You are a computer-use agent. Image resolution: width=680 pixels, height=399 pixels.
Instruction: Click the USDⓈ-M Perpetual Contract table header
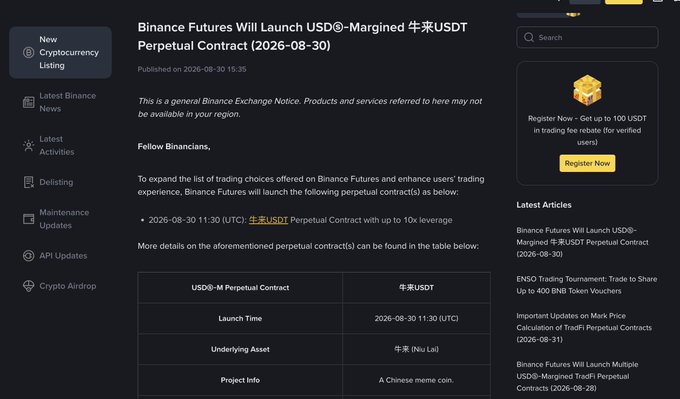pyautogui.click(x=240, y=288)
